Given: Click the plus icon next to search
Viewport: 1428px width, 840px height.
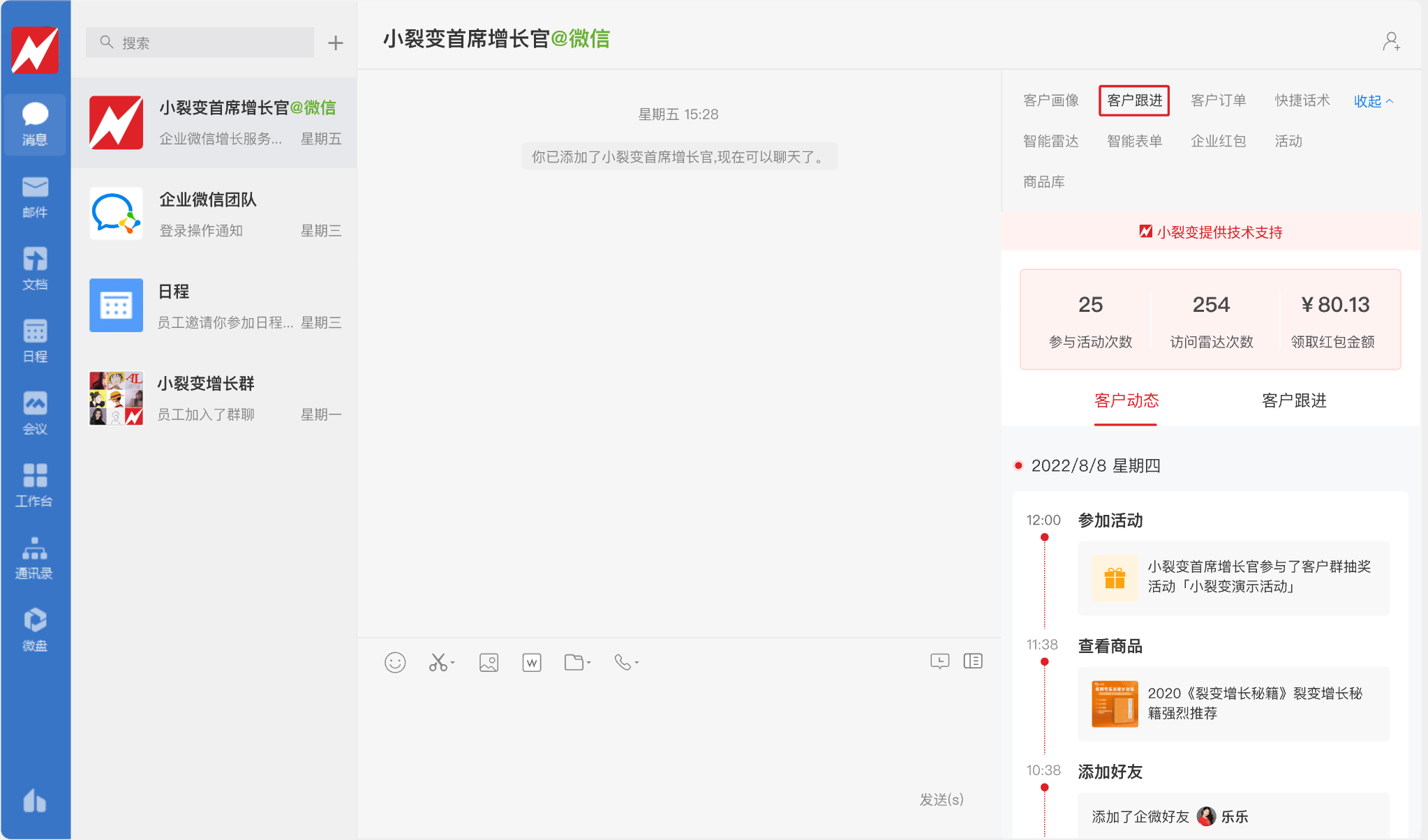Looking at the screenshot, I should tap(336, 43).
